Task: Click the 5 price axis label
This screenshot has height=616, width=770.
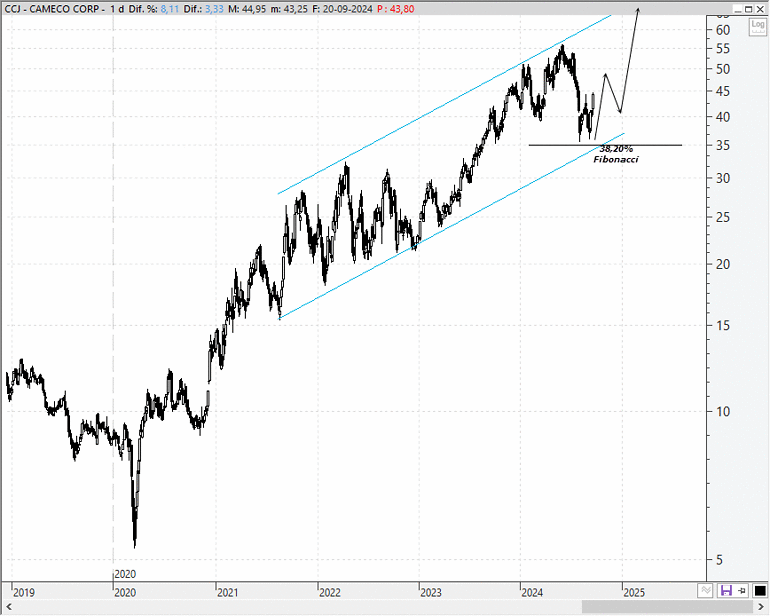Action: tap(719, 560)
